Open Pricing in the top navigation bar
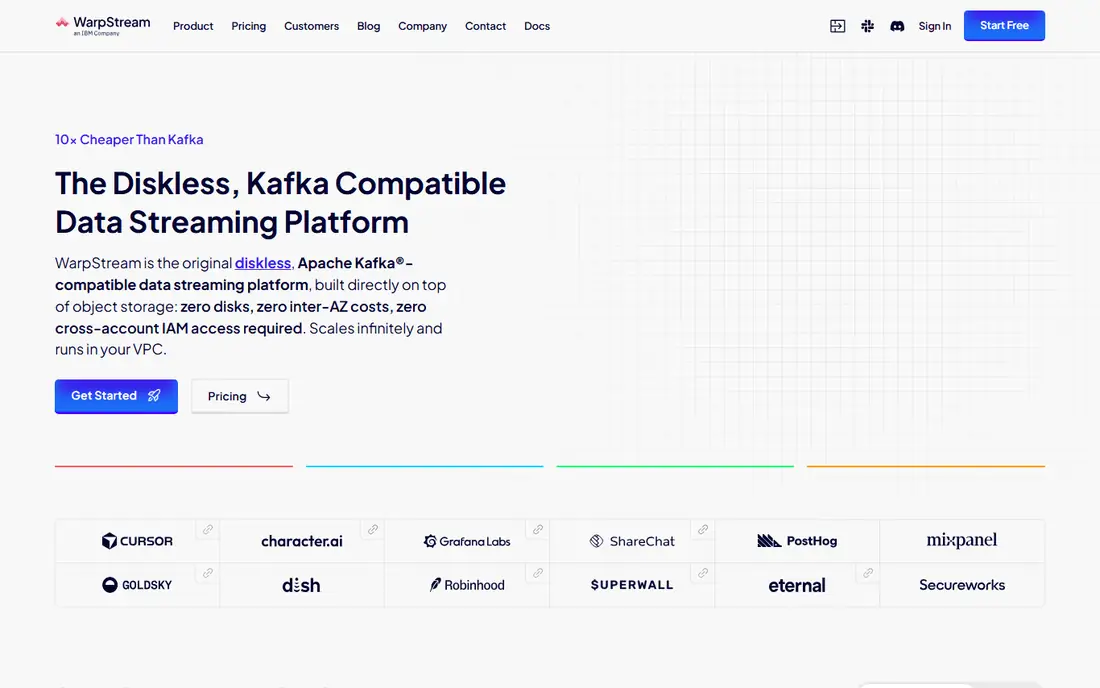Viewport: 1100px width, 688px height. click(x=248, y=26)
